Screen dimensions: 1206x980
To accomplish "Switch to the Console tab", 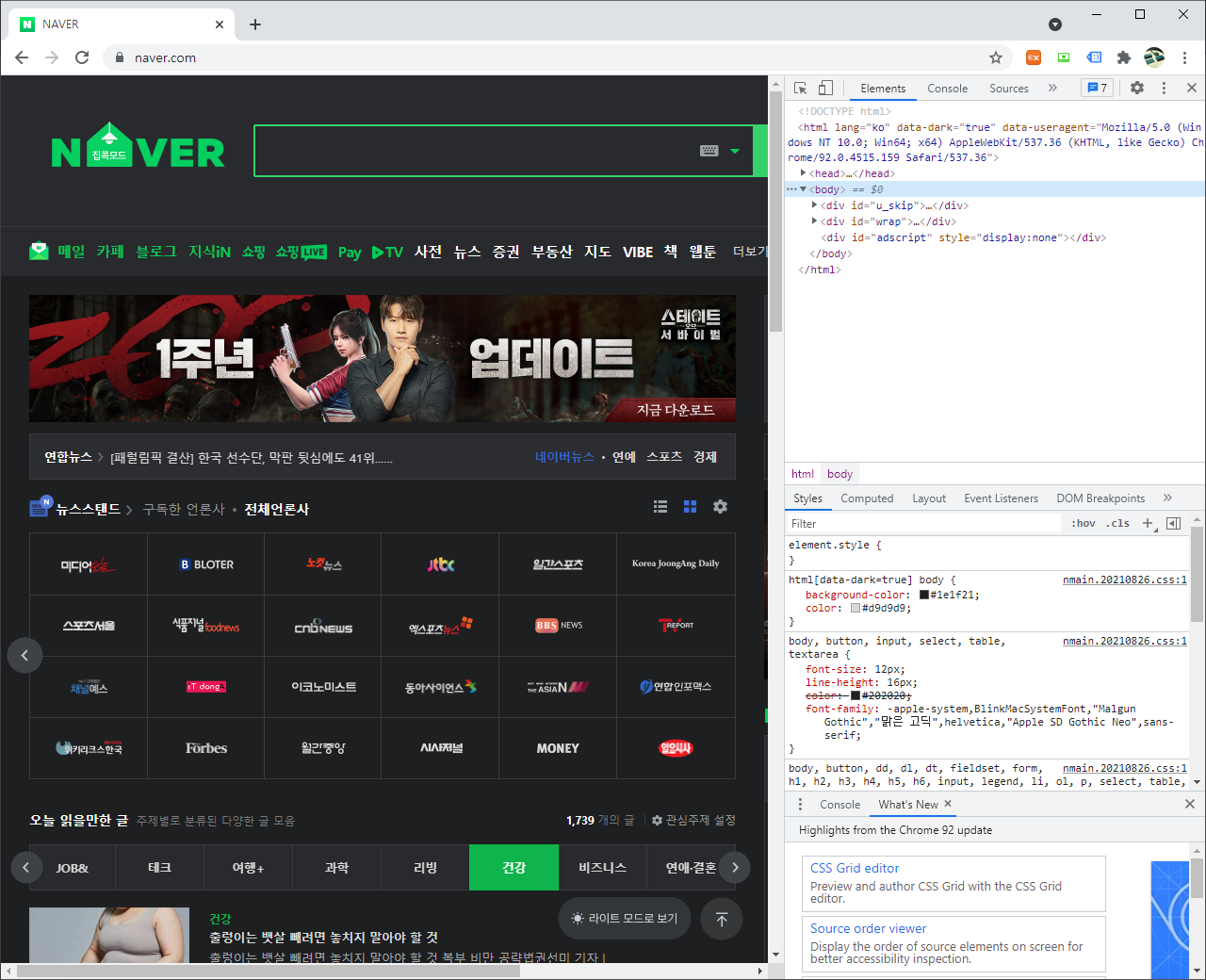I will [947, 89].
